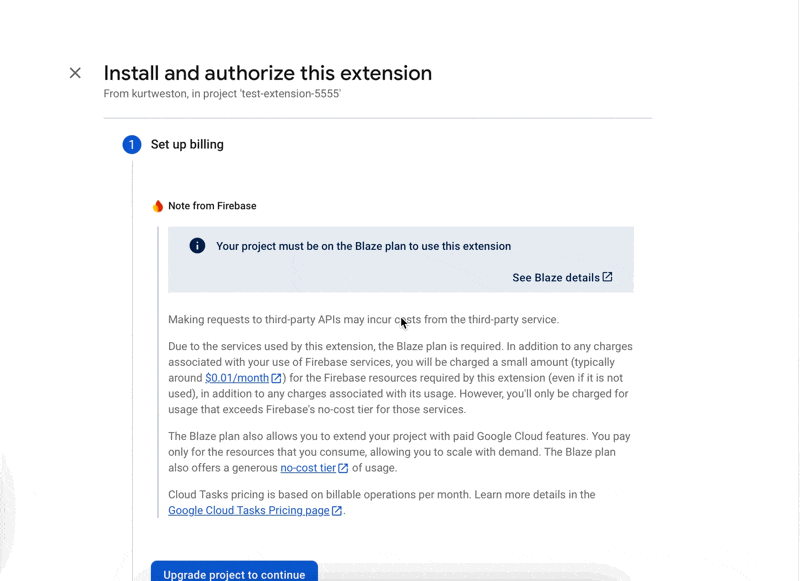Open the $0.01/month pricing link
800x581 pixels.
click(x=237, y=378)
